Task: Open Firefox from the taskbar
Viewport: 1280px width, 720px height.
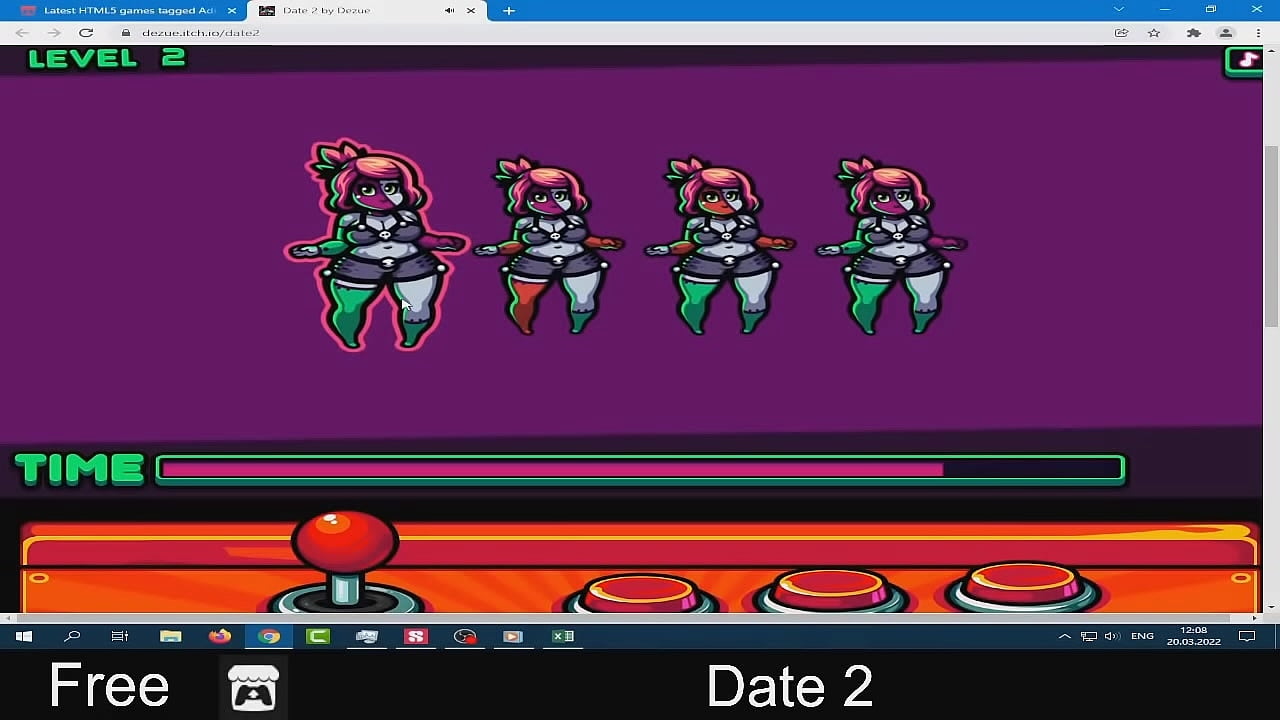Action: pyautogui.click(x=219, y=636)
